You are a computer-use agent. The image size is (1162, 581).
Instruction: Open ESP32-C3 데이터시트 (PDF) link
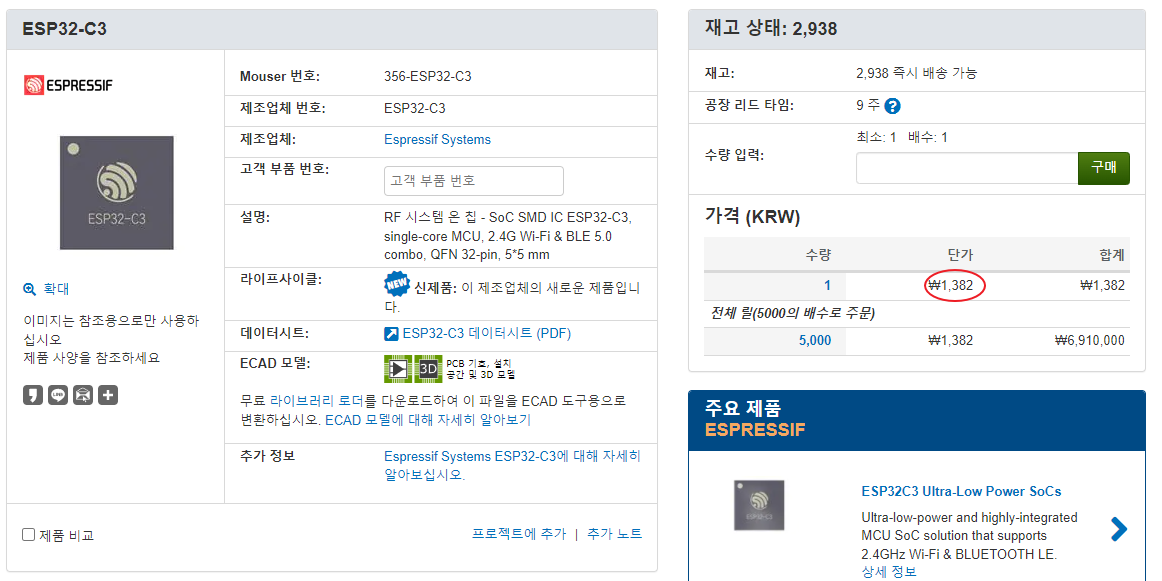pos(487,333)
